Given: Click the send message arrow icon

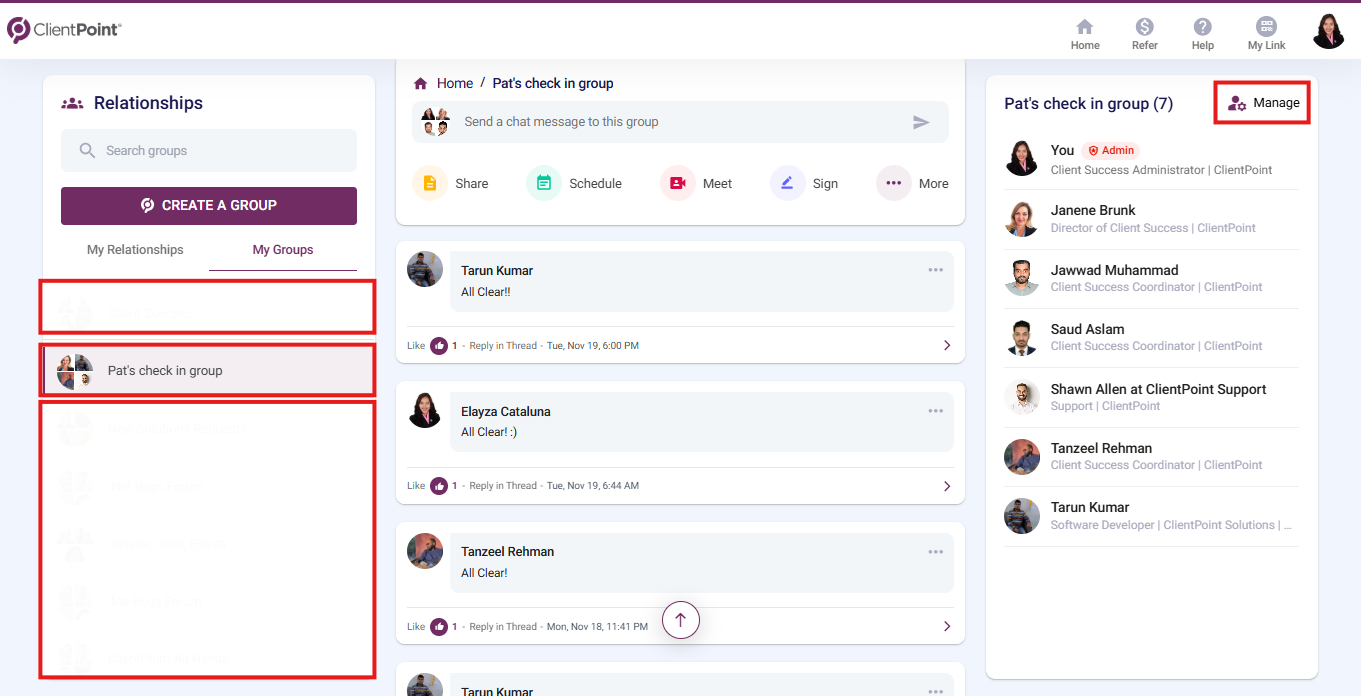Looking at the screenshot, I should pyautogui.click(x=921, y=122).
